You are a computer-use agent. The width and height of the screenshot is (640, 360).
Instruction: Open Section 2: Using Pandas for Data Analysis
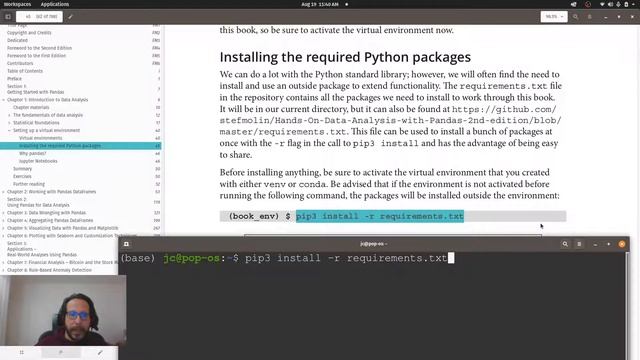[x=38, y=202]
